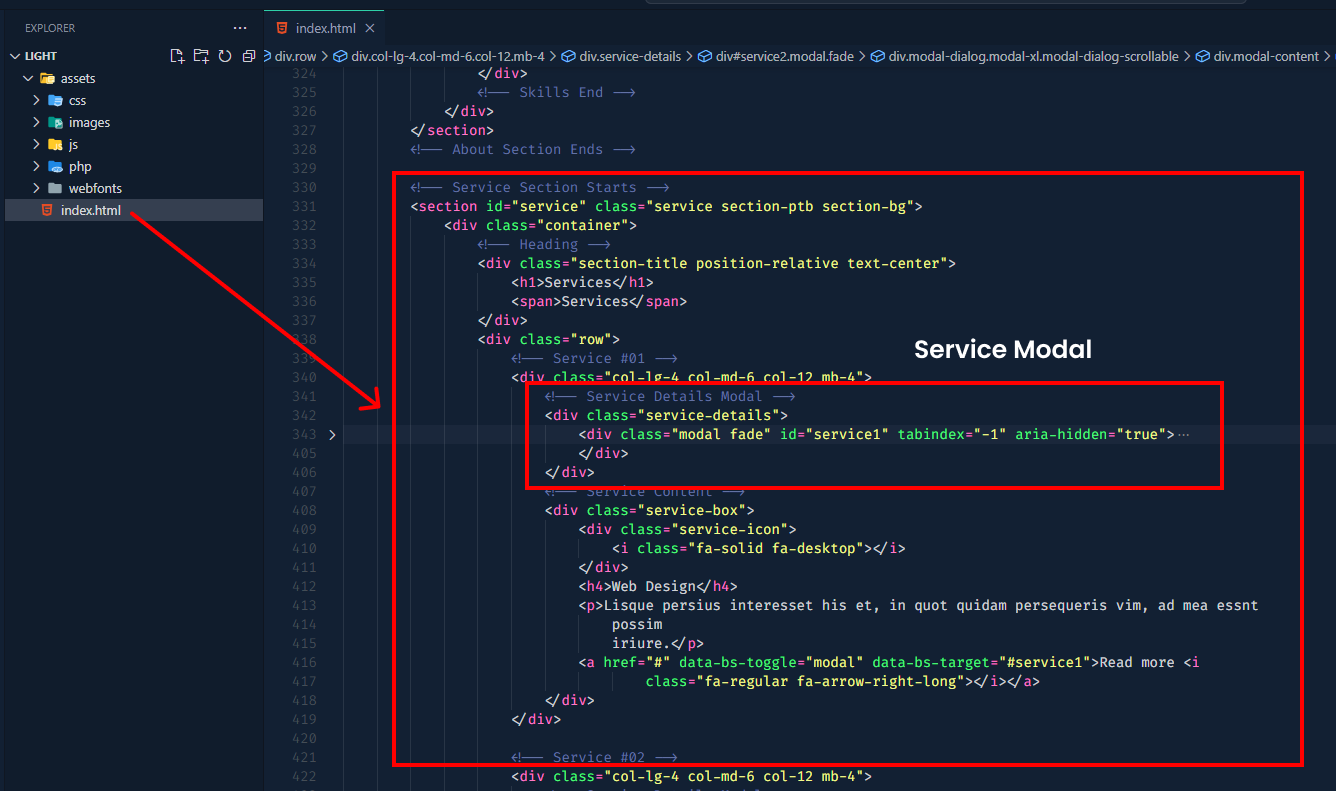Click the "Heading" comment on line 333
This screenshot has width=1336, height=791.
point(544,244)
